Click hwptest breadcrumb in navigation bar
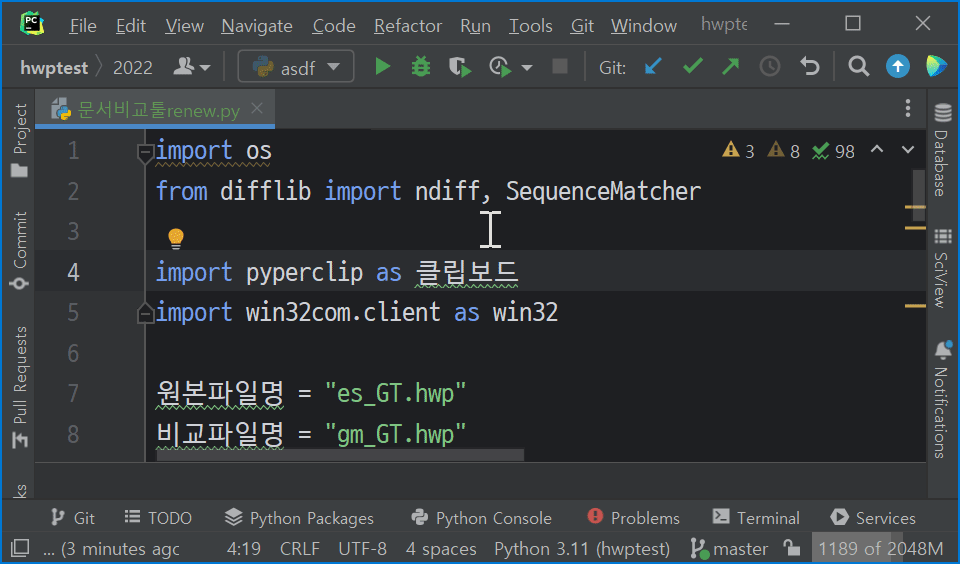The height and width of the screenshot is (564, 960). tap(54, 67)
